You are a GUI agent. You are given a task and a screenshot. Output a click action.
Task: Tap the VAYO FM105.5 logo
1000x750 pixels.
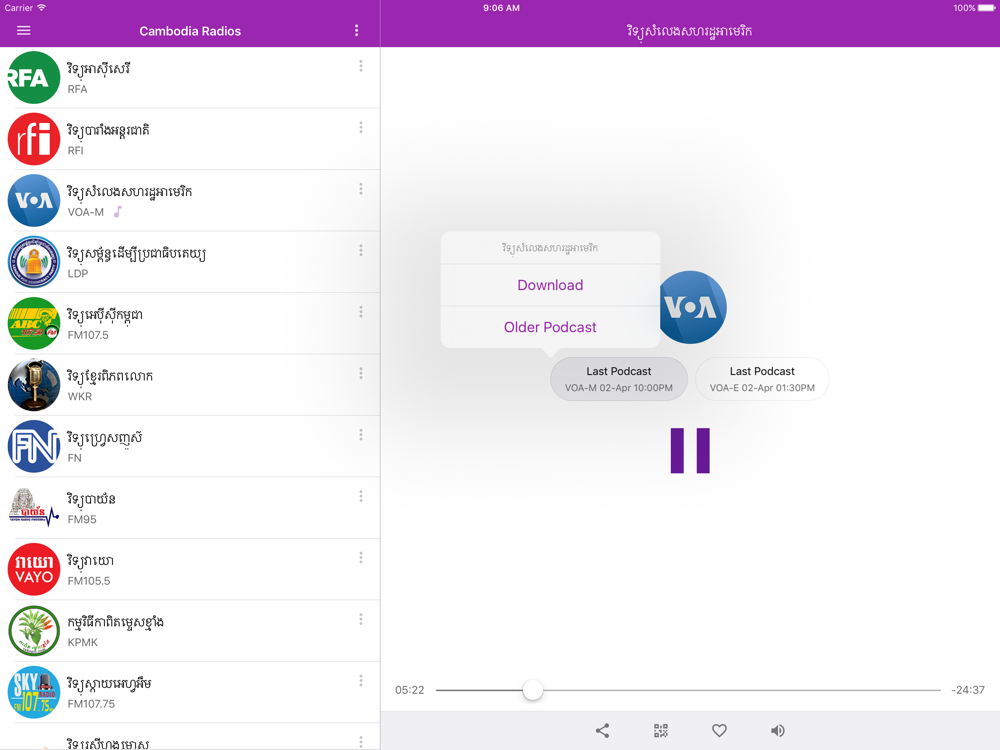click(34, 569)
